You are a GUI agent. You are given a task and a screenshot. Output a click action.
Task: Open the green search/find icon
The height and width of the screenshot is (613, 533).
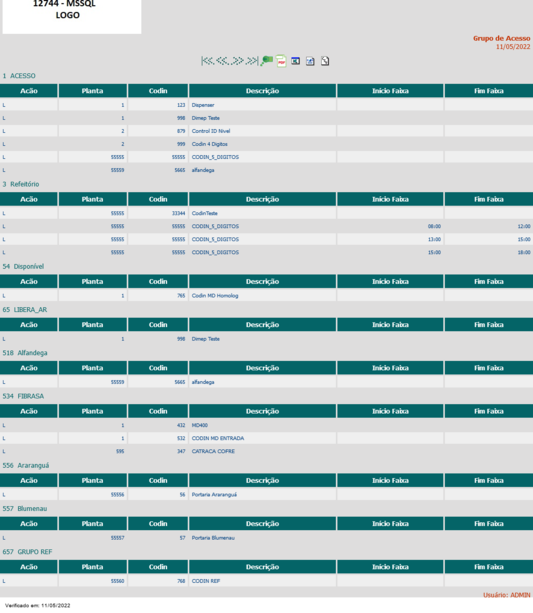[x=267, y=61]
